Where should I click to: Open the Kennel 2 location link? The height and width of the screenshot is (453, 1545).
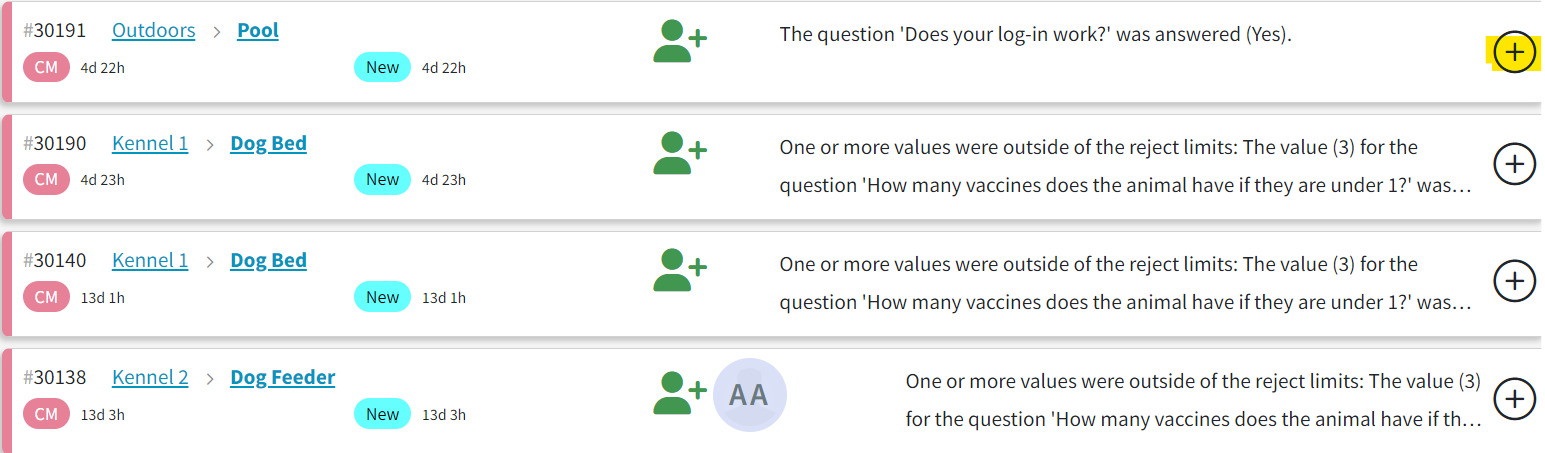tap(150, 377)
